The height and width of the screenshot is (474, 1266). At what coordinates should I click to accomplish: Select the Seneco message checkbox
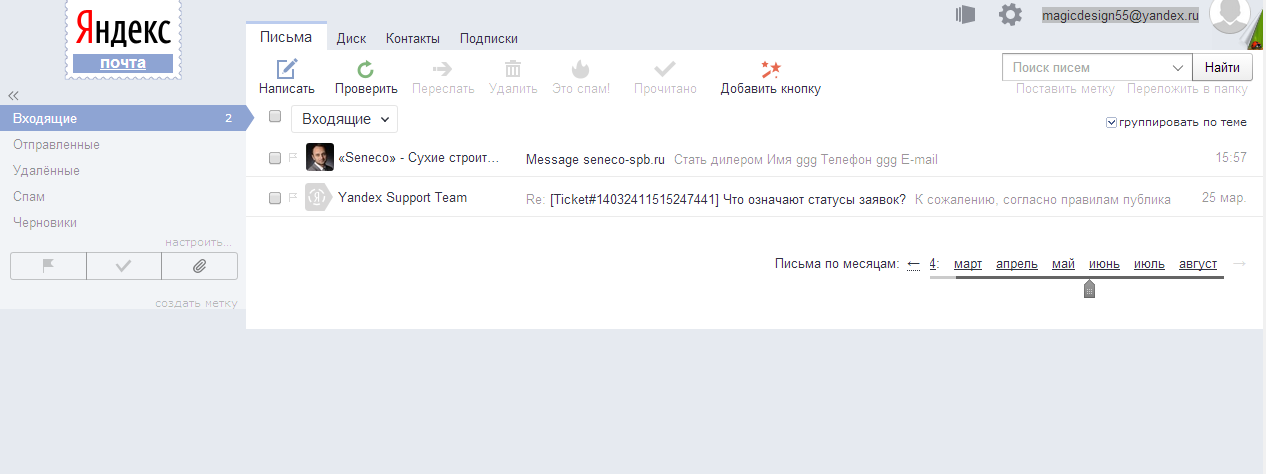[275, 158]
